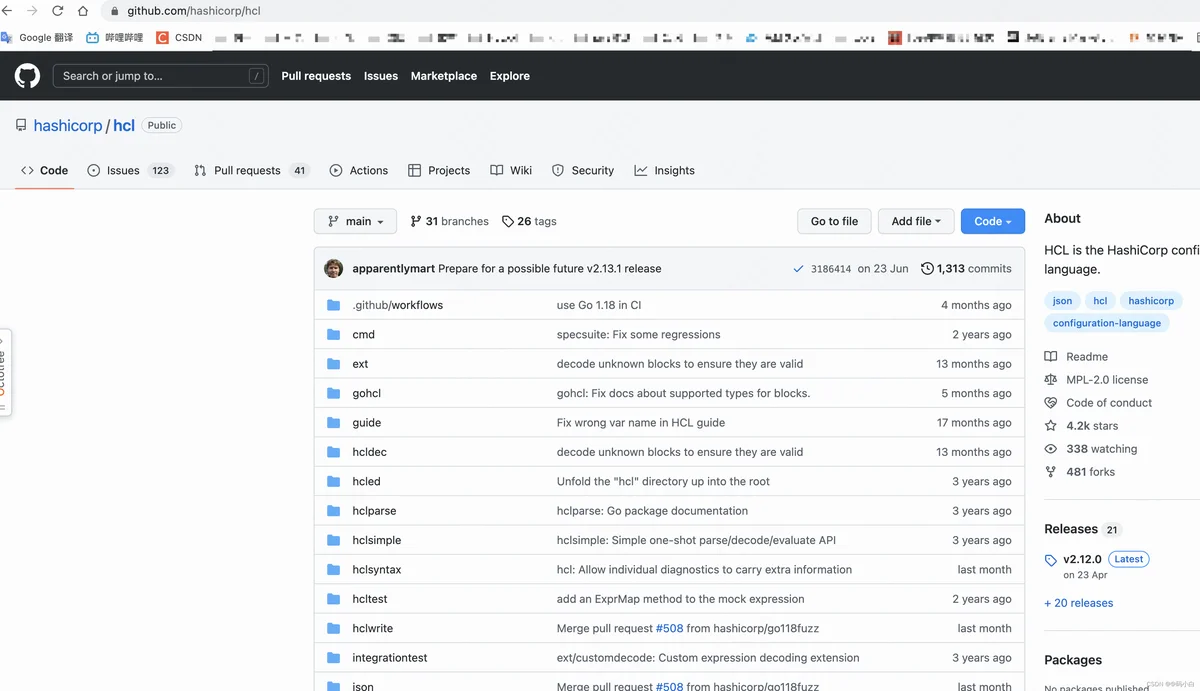
Task: Click the browser forward arrow
Action: point(32,11)
